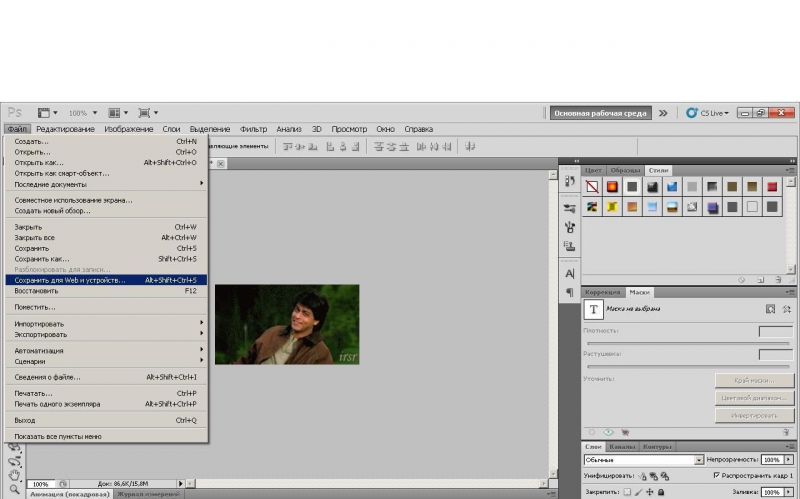Add a pixel mask button in Masks panel
This screenshot has height=499, width=800.
[770, 309]
